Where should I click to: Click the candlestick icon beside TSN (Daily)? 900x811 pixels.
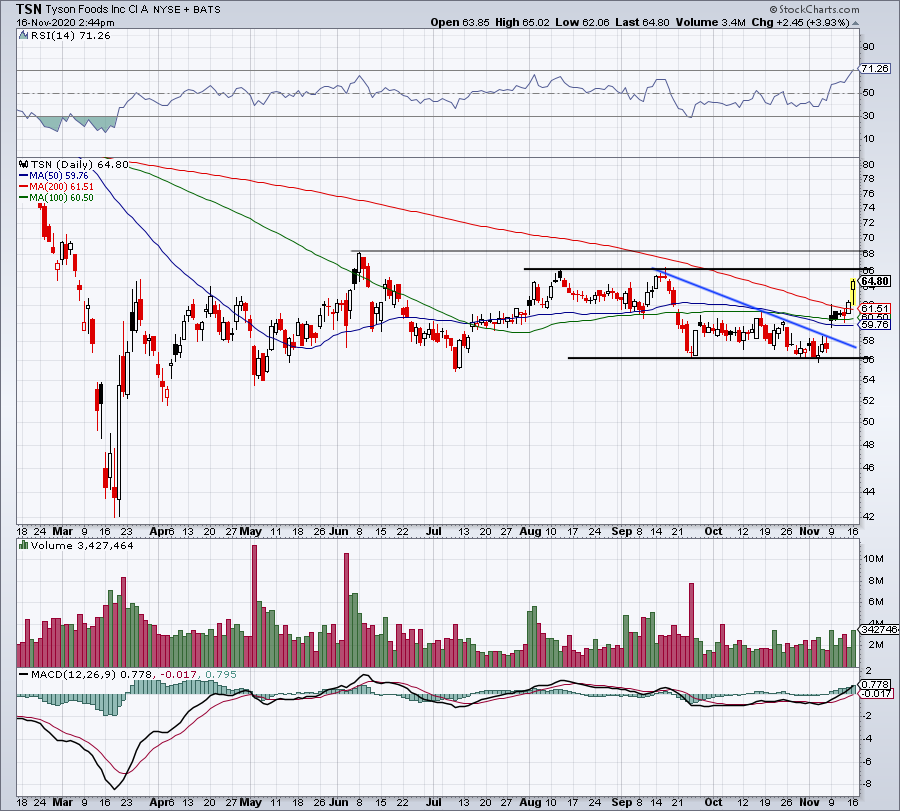coord(24,164)
